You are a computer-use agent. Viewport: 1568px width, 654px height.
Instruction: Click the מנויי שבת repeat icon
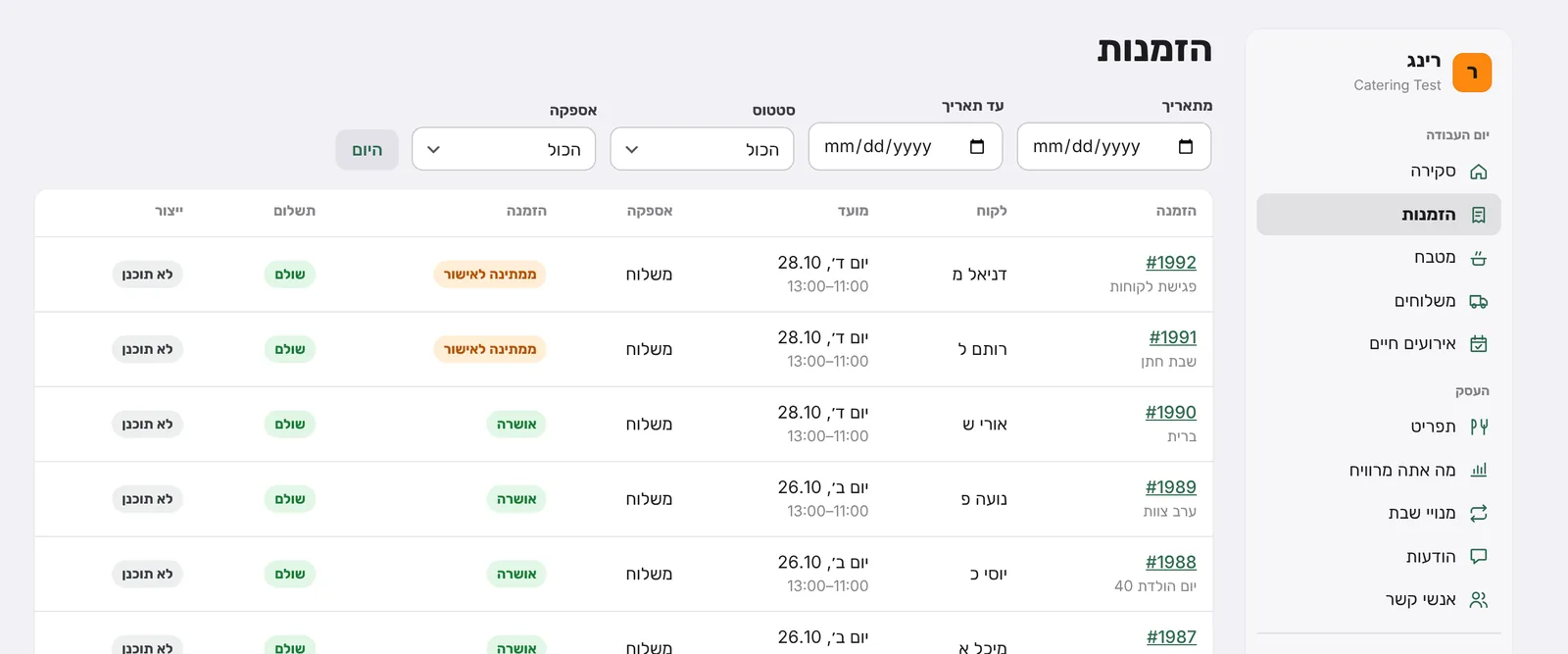click(1479, 513)
